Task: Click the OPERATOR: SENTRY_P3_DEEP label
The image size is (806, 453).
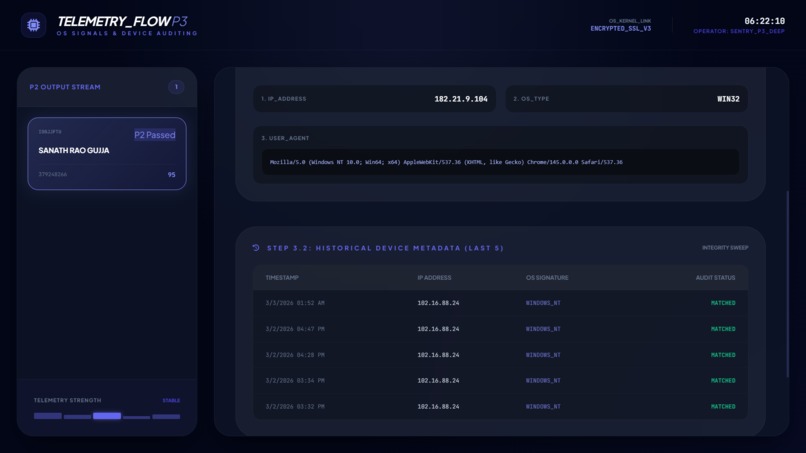Action: pyautogui.click(x=739, y=31)
